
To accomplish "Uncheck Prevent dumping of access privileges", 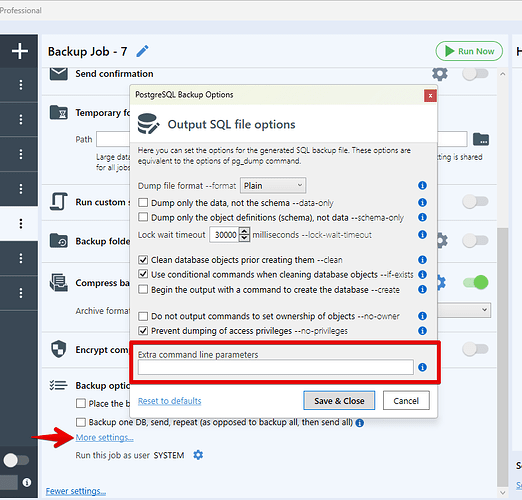I will click(143, 330).
